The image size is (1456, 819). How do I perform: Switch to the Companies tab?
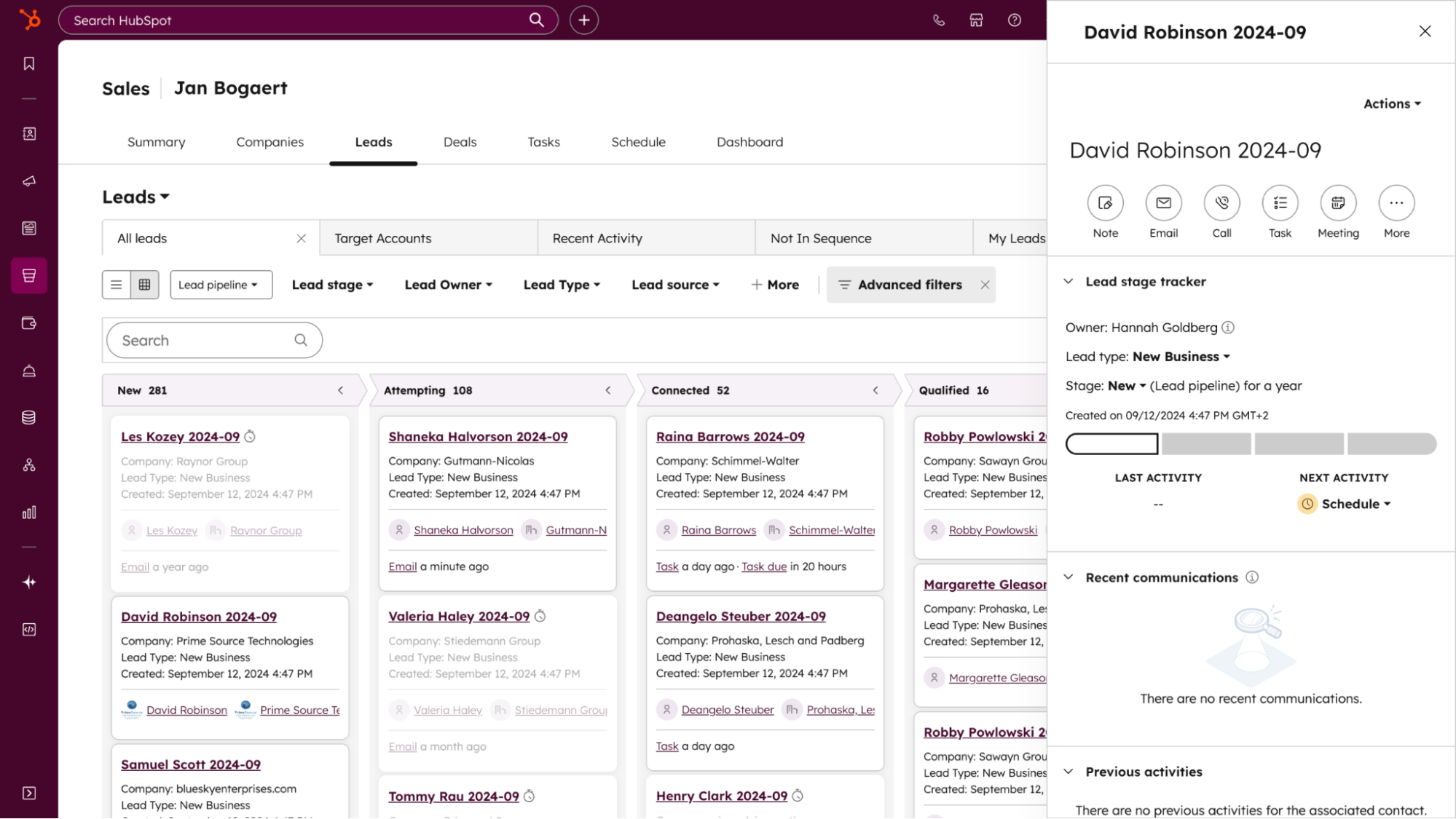click(x=270, y=142)
